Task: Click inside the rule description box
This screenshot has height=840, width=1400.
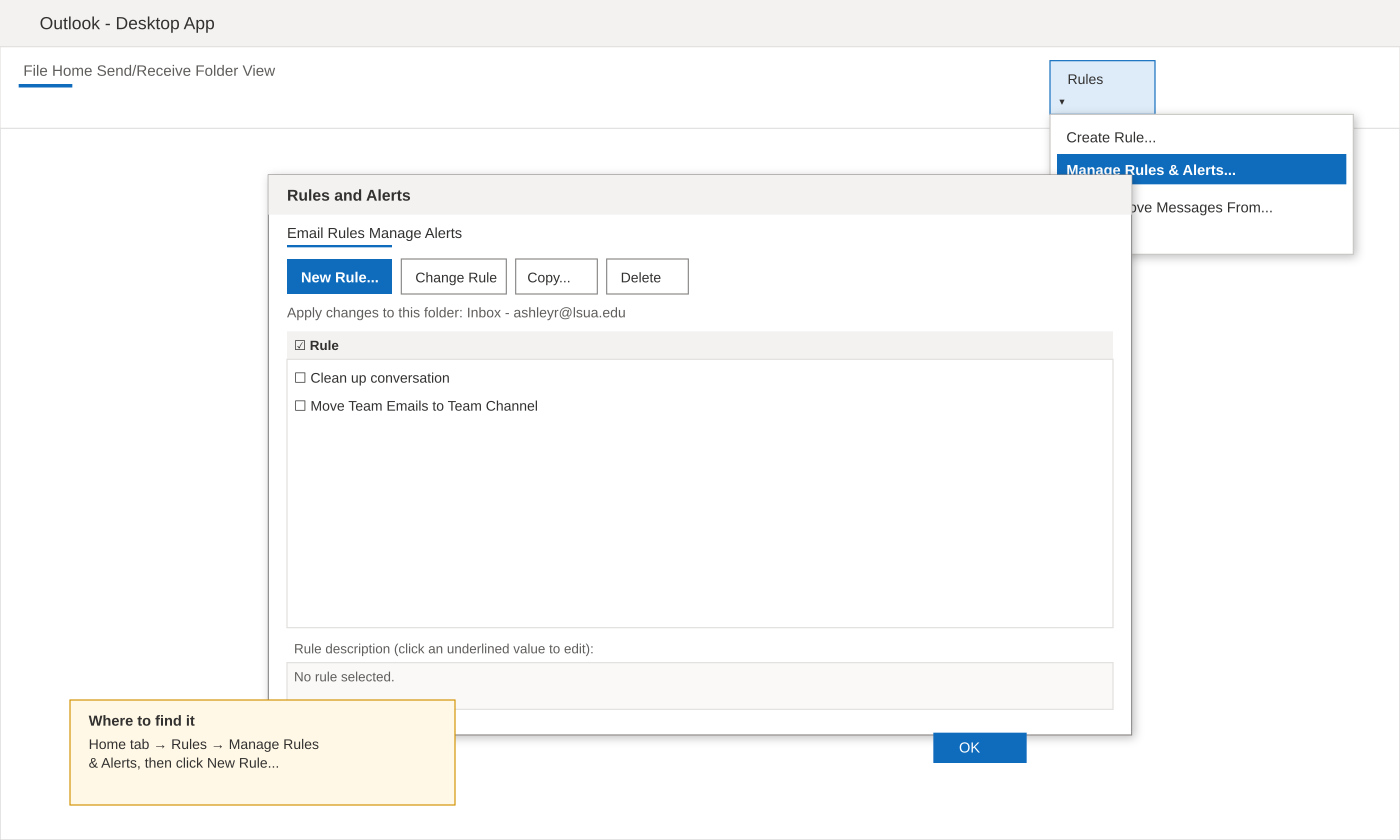Action: tap(700, 686)
